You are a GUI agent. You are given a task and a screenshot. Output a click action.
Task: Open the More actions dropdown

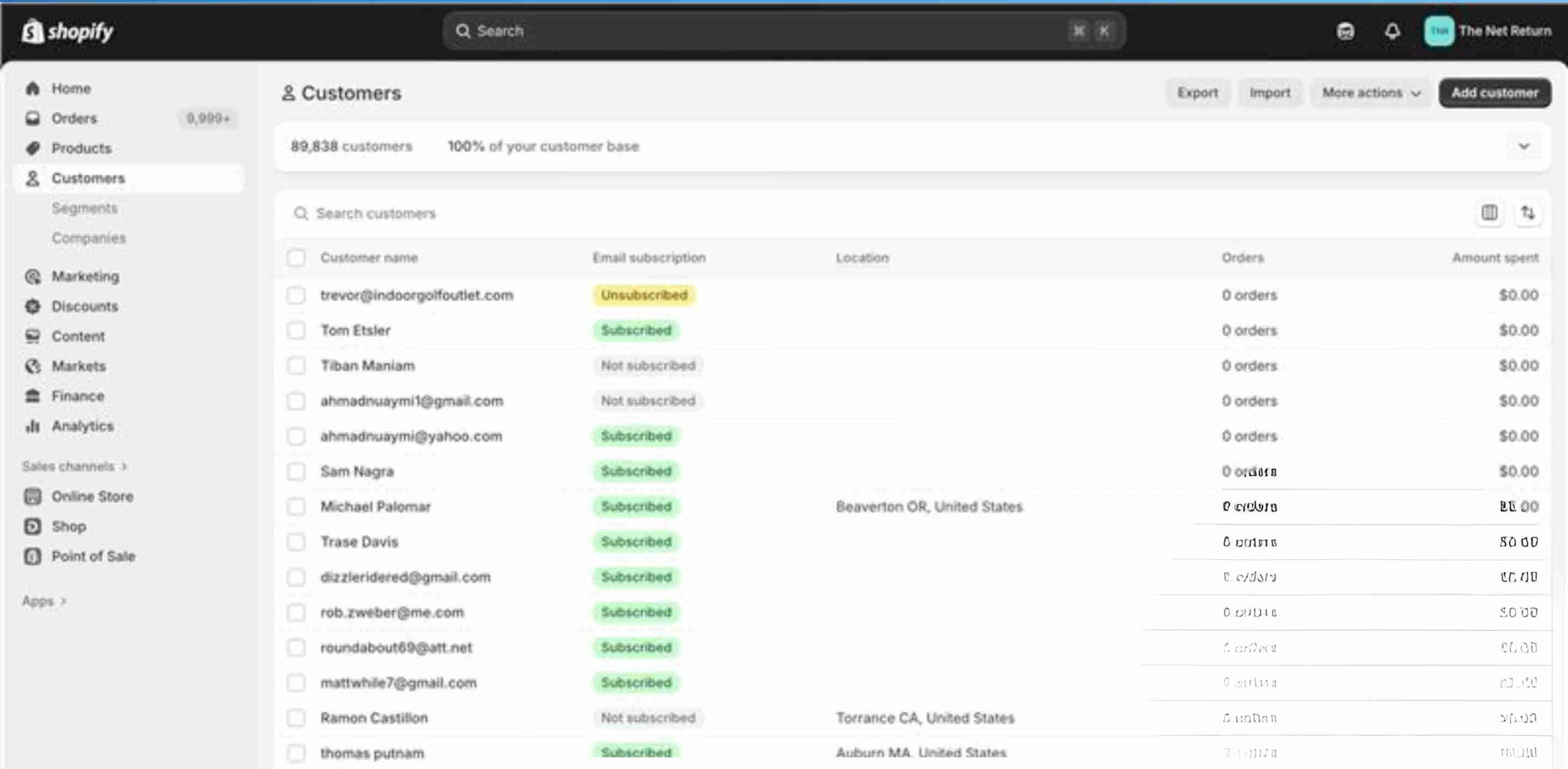point(1371,93)
